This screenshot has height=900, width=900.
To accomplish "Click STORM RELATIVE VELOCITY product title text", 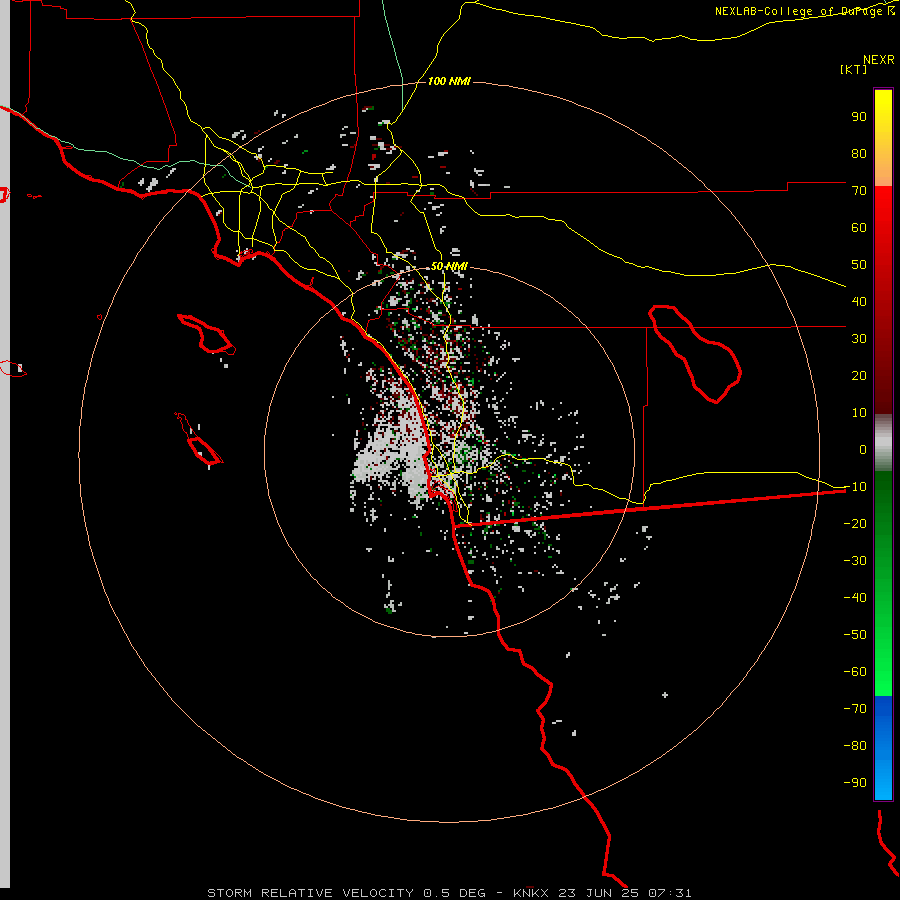I will [x=310, y=893].
